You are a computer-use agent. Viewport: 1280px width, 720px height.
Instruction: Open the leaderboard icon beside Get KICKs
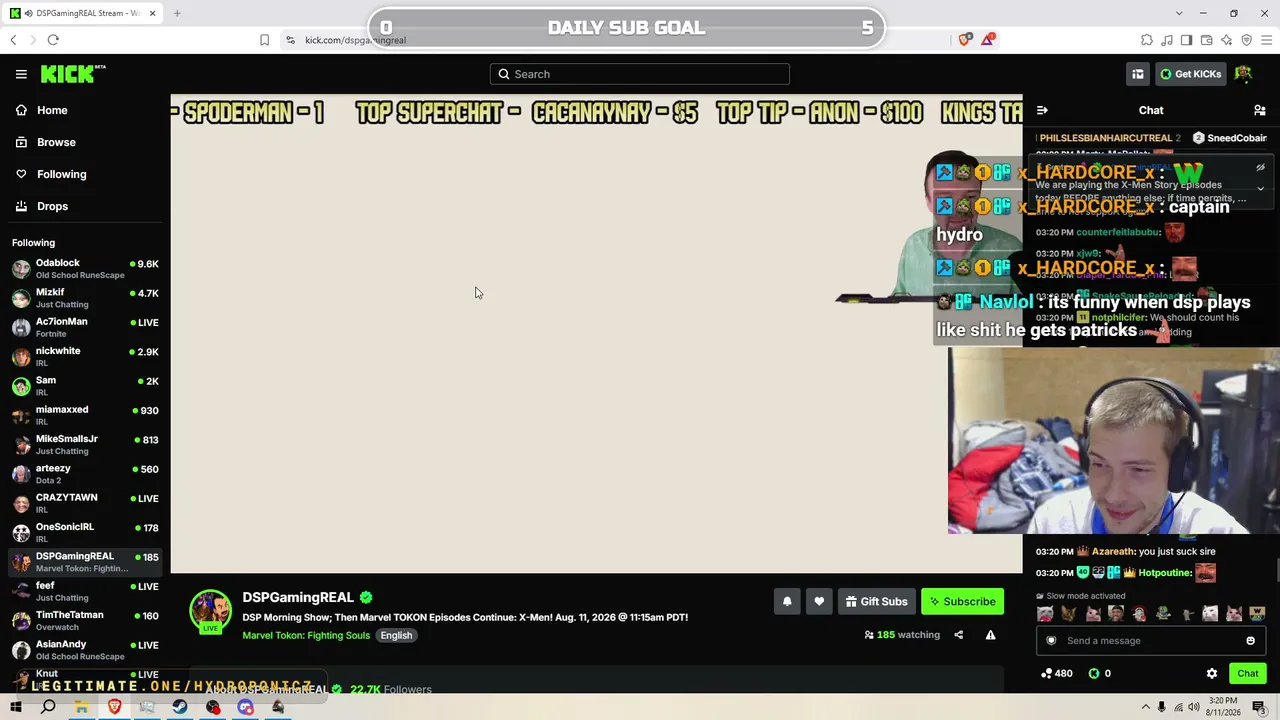[x=1138, y=74]
